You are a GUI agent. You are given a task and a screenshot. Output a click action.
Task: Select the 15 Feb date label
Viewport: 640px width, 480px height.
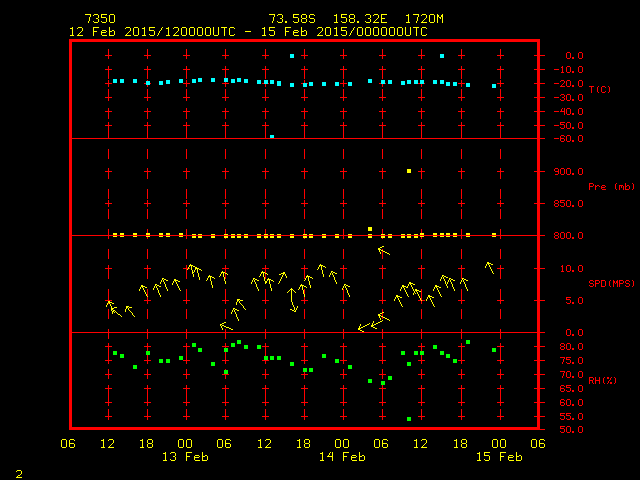498,457
